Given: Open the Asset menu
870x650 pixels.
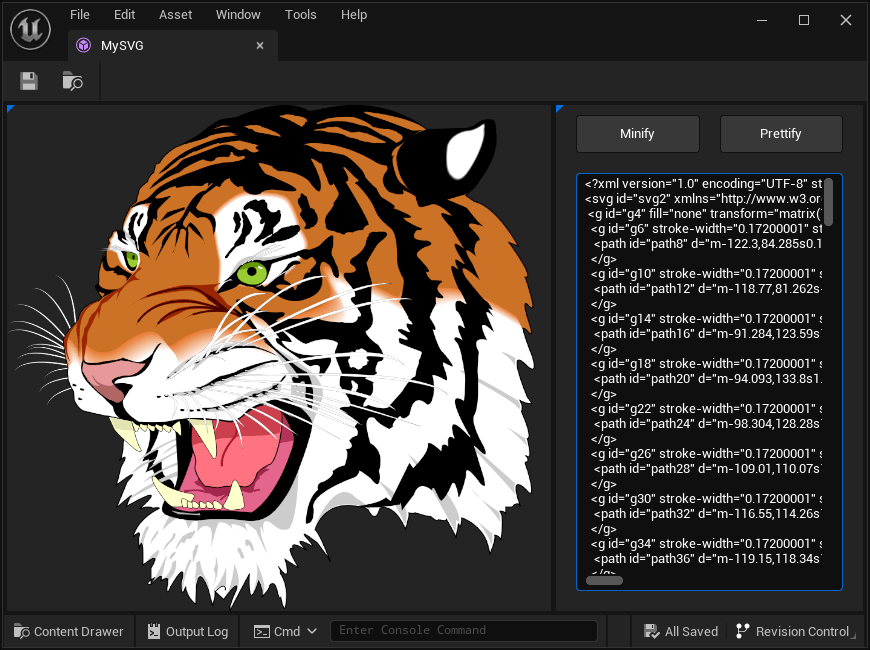Looking at the screenshot, I should (x=175, y=15).
